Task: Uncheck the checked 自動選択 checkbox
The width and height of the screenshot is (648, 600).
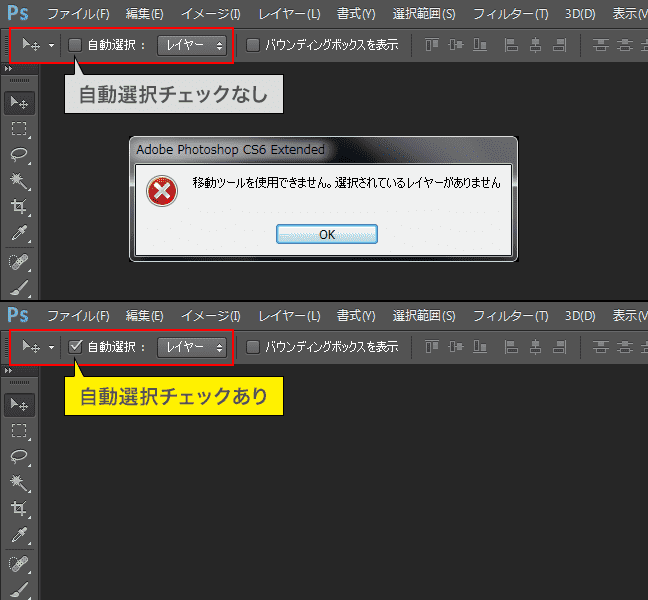Action: click(x=75, y=347)
